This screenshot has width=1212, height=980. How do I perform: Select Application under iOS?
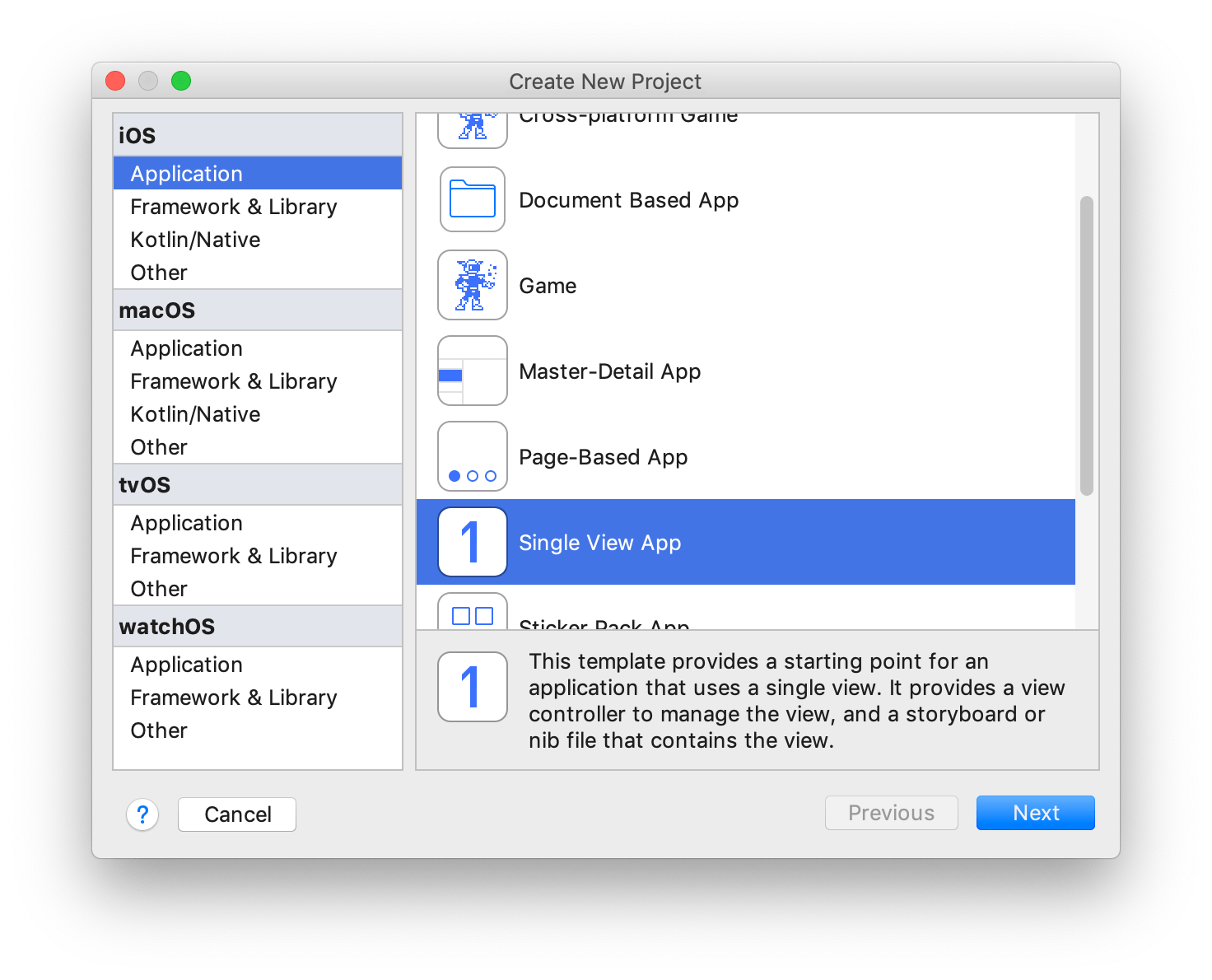pos(258,174)
